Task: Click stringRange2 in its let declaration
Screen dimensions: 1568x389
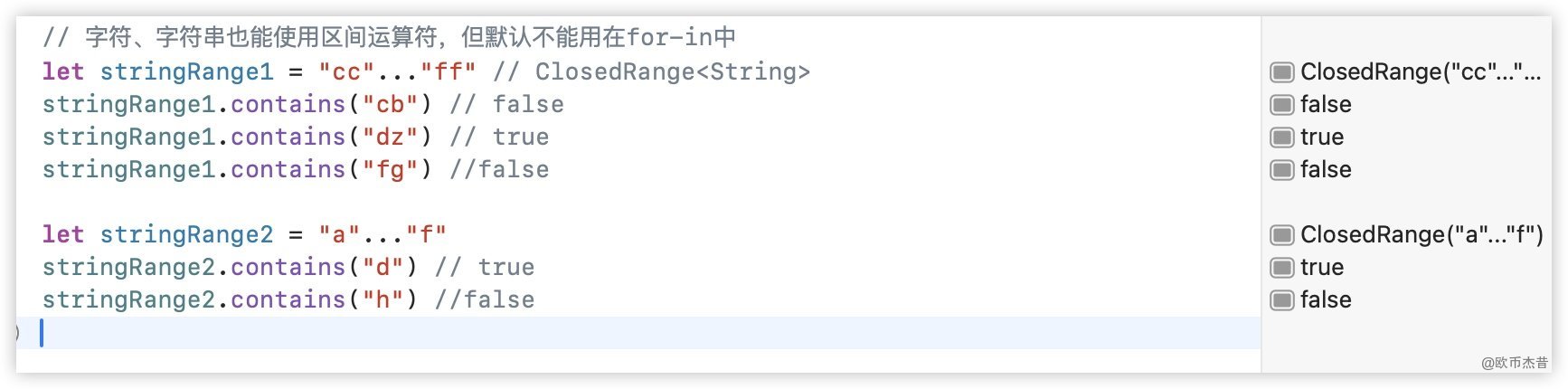Action: point(186,235)
